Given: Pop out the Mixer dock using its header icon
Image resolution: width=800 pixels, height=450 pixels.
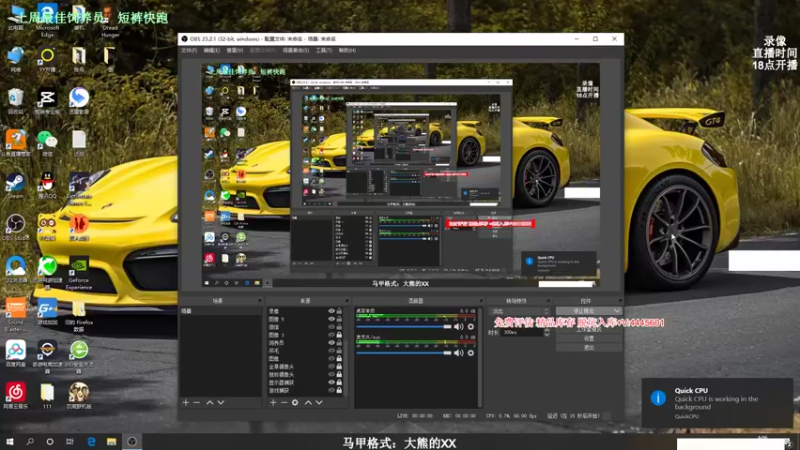Looking at the screenshot, I should [x=481, y=301].
